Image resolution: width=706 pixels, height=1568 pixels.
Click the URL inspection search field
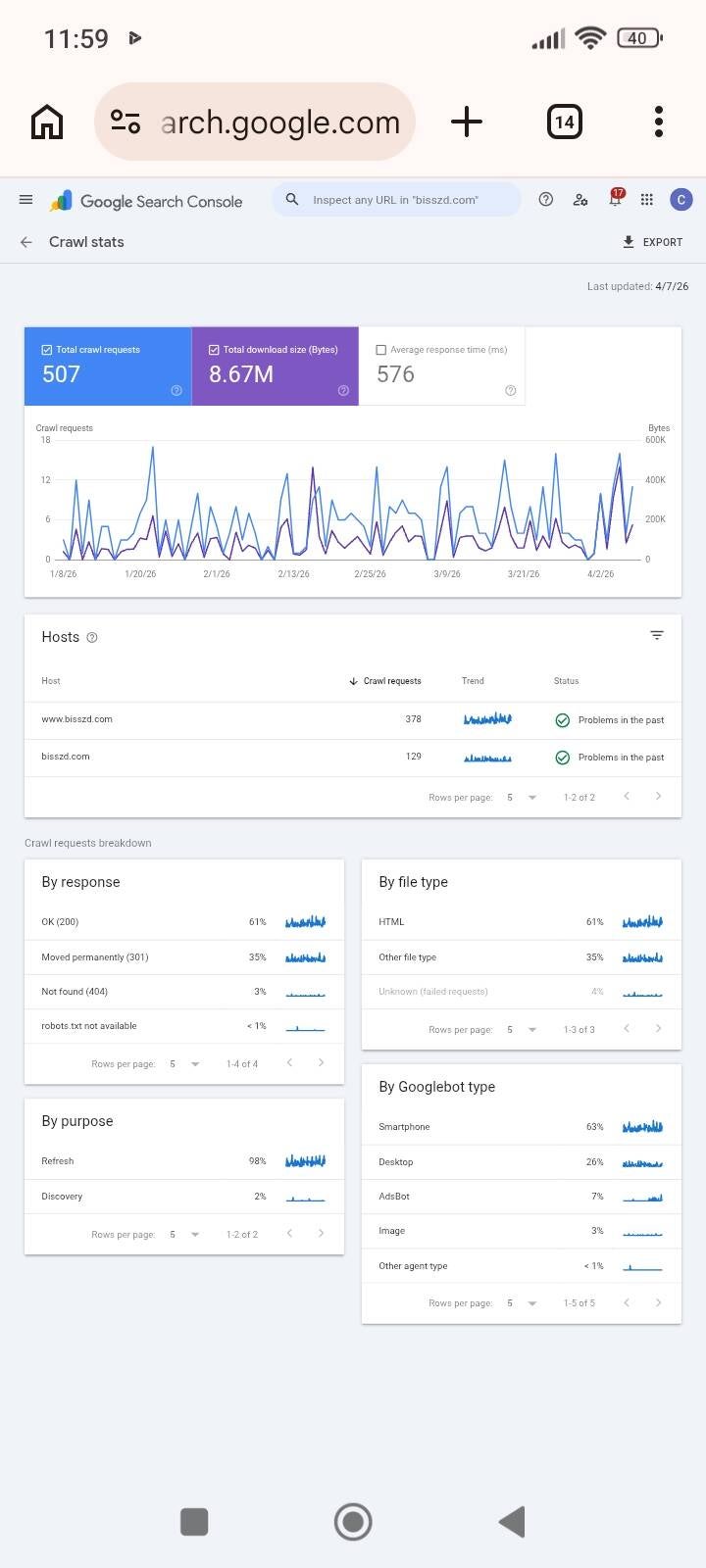[x=402, y=200]
